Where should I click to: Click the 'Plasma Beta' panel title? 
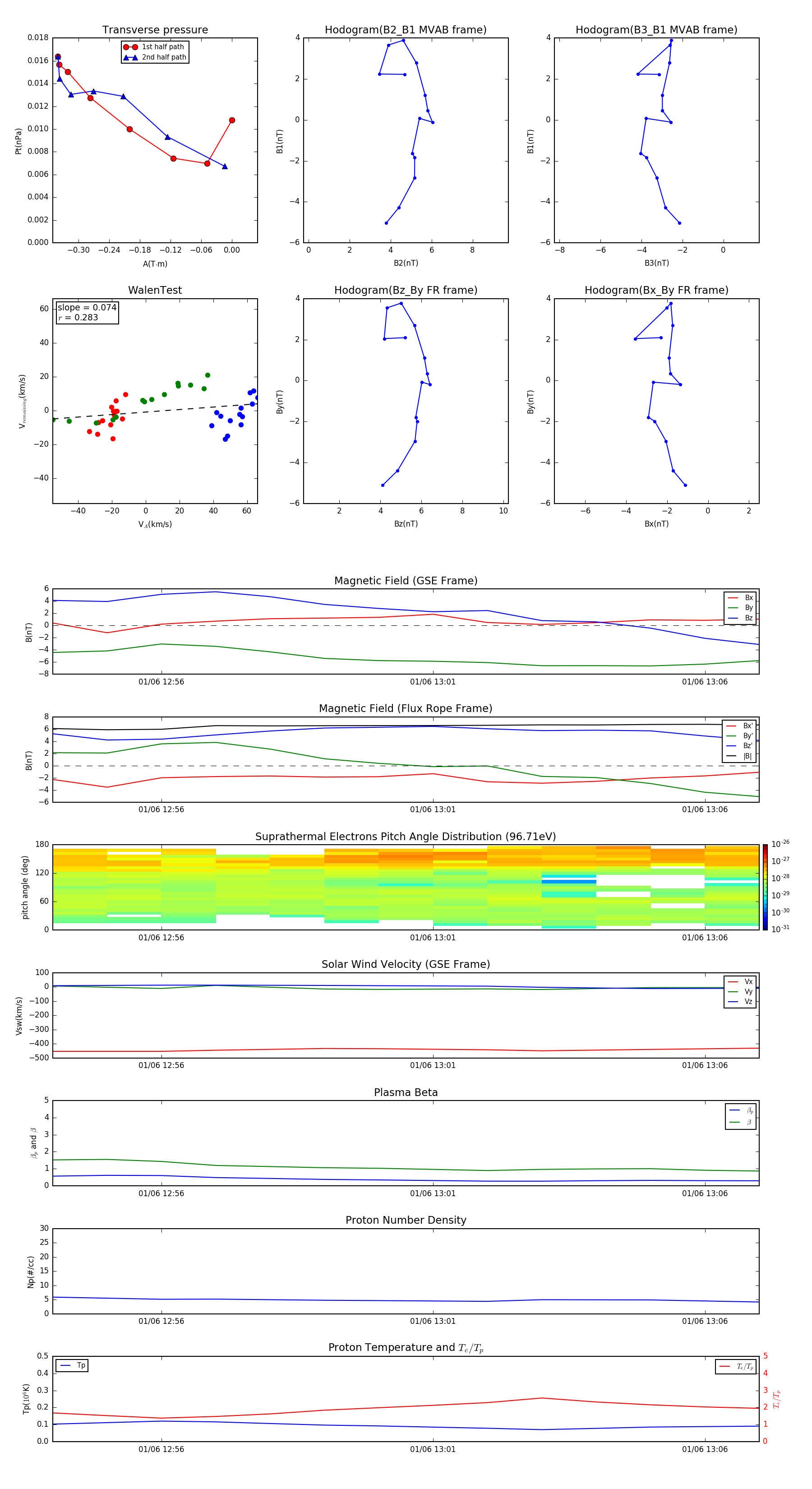point(406,1092)
